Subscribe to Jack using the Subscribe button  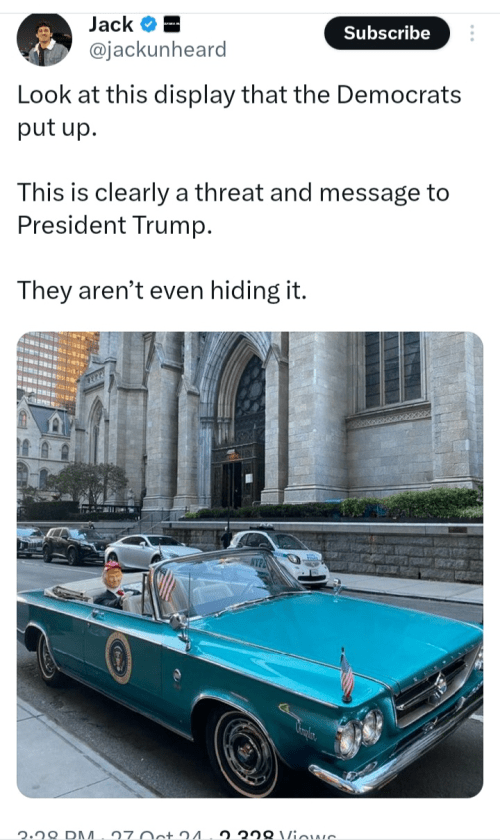(387, 33)
